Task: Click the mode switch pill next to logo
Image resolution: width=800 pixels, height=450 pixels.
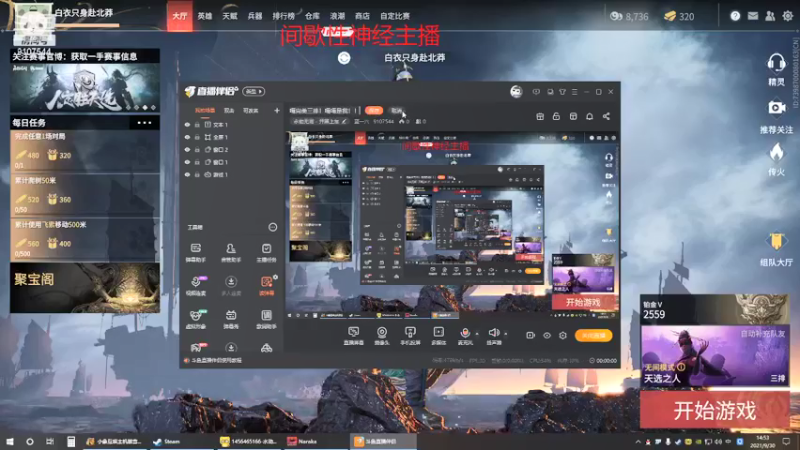Action: 254,91
